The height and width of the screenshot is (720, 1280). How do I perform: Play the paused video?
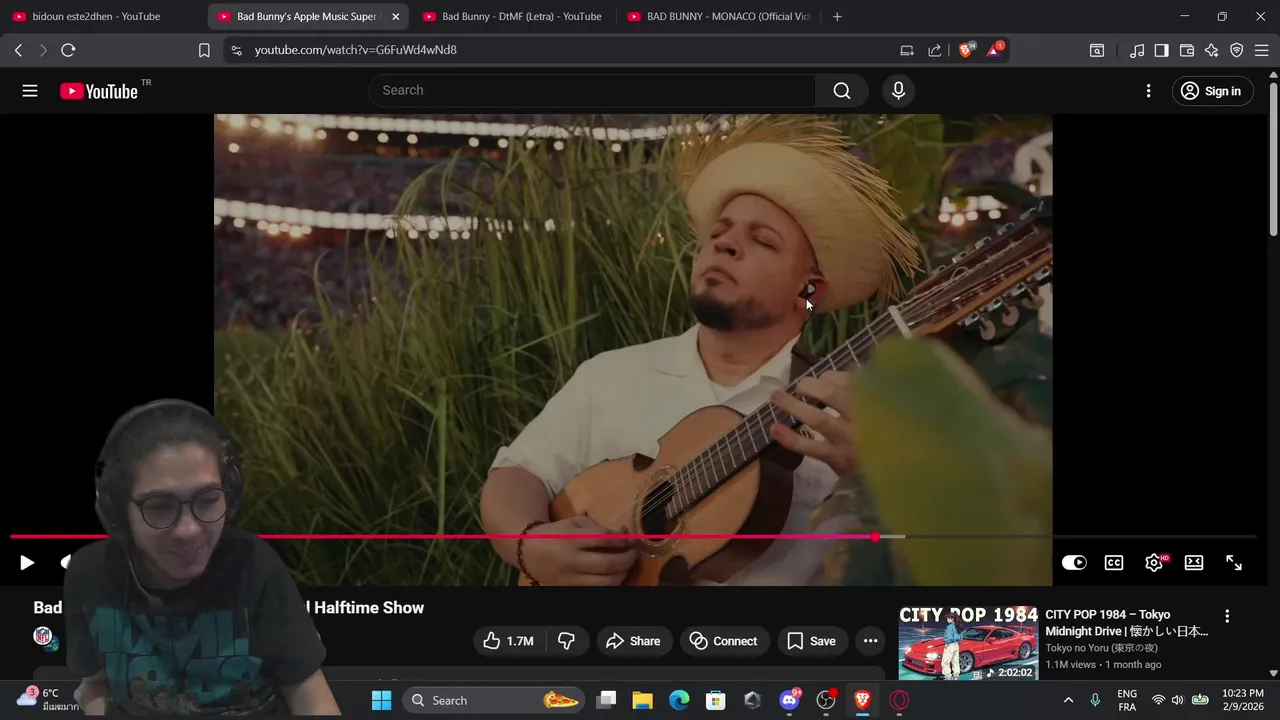[x=27, y=563]
